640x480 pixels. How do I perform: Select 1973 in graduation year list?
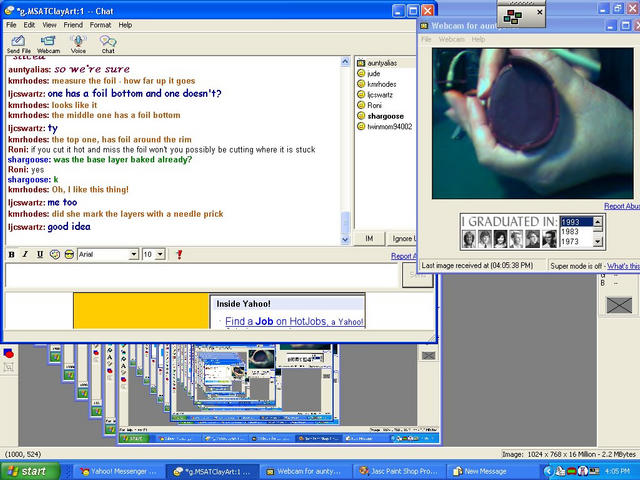[x=576, y=241]
